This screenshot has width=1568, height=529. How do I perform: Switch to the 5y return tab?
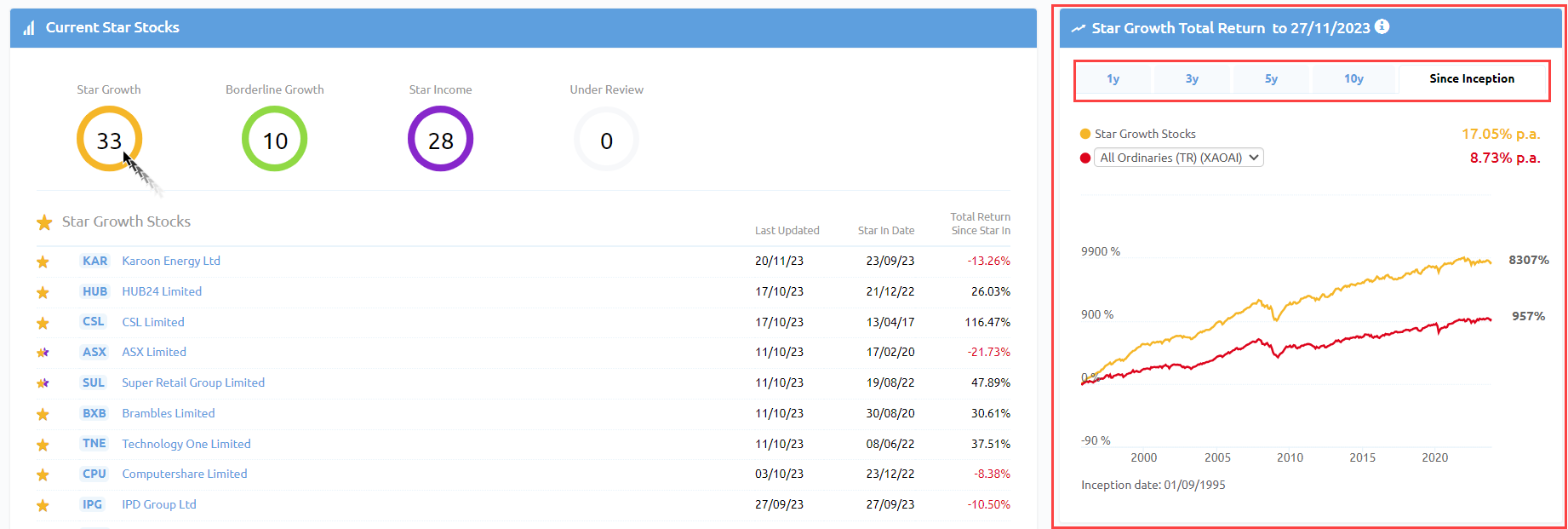[x=1271, y=79]
